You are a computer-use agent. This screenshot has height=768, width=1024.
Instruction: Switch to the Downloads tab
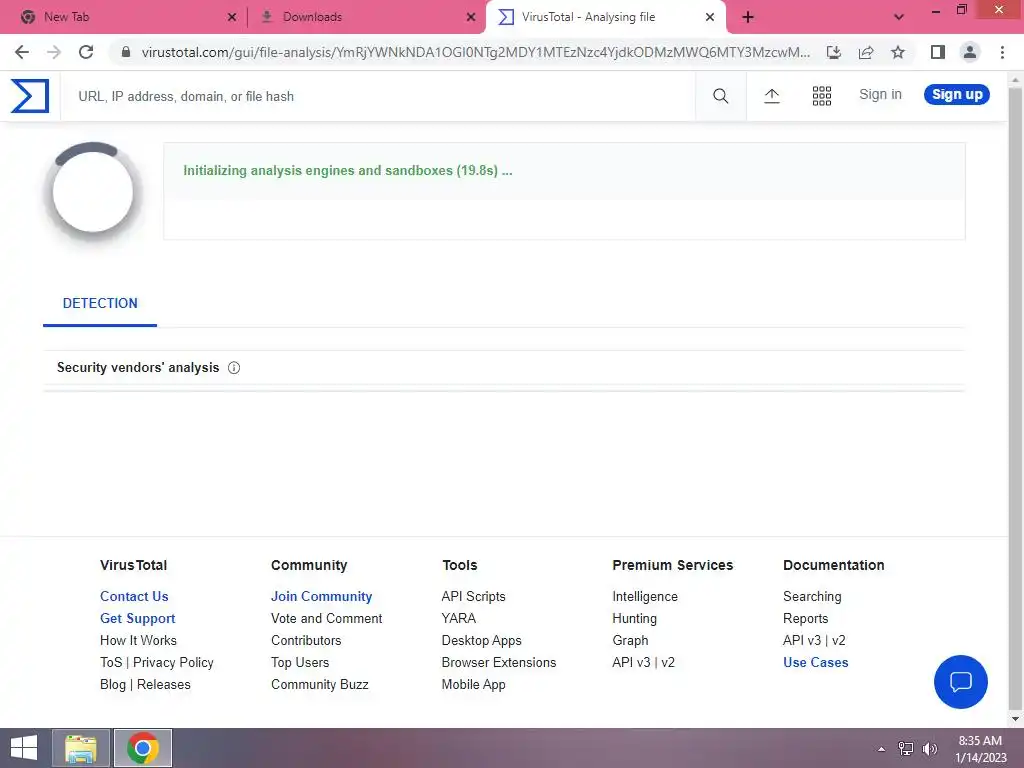pos(366,17)
